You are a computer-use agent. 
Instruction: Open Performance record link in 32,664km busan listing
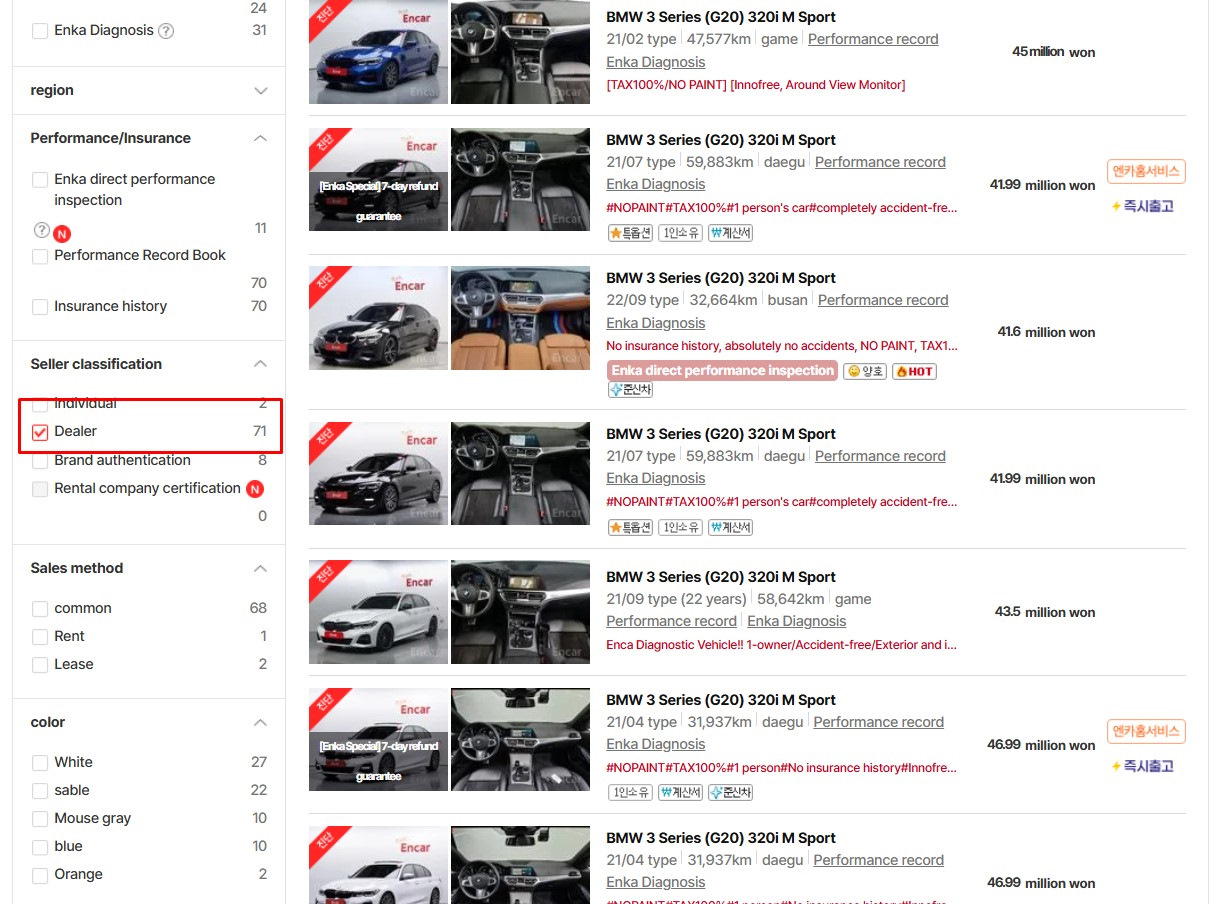[883, 300]
